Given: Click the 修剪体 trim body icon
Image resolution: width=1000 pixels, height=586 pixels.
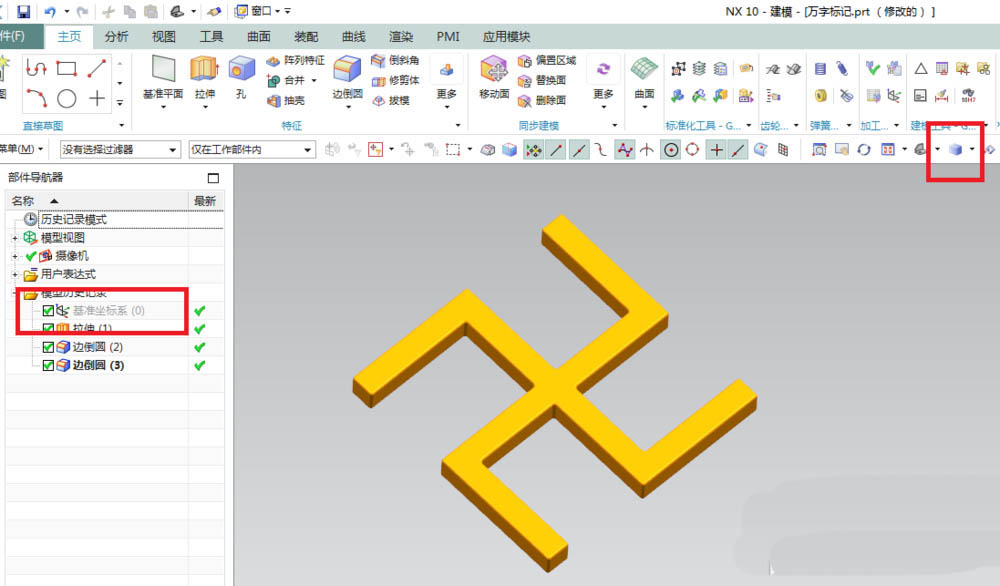Looking at the screenshot, I should click(378, 80).
